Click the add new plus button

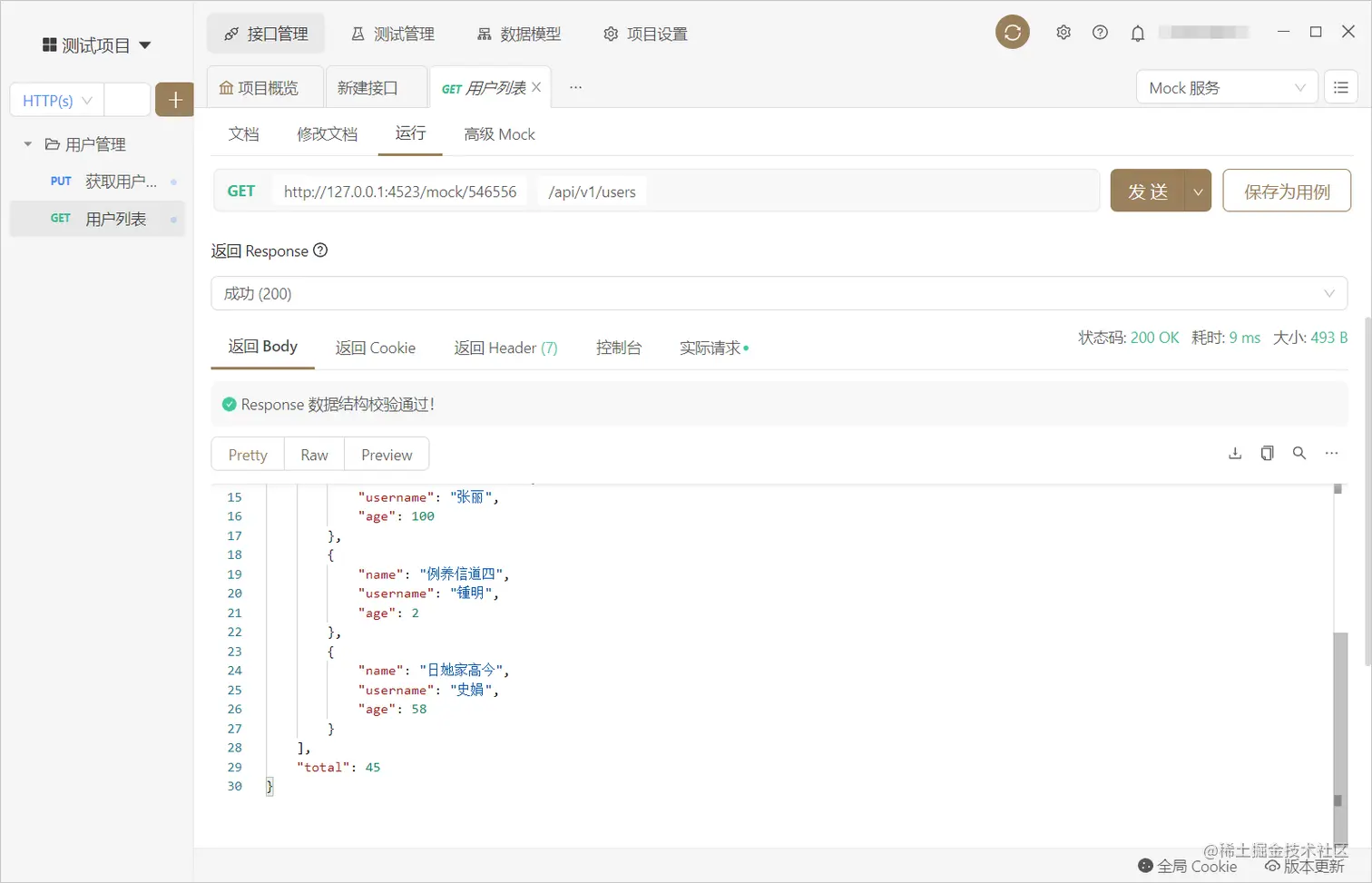(x=175, y=100)
